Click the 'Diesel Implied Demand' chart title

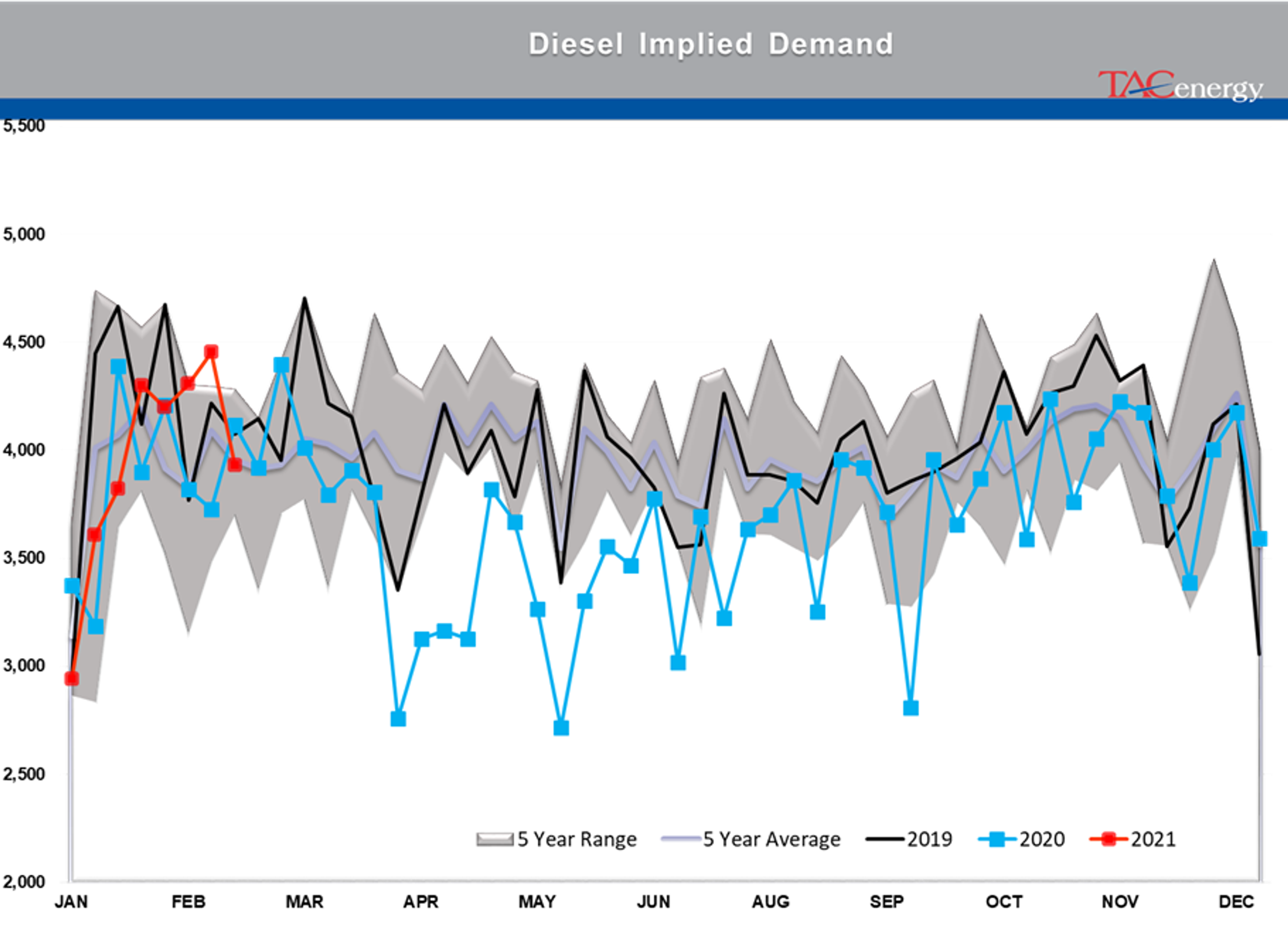click(x=711, y=44)
